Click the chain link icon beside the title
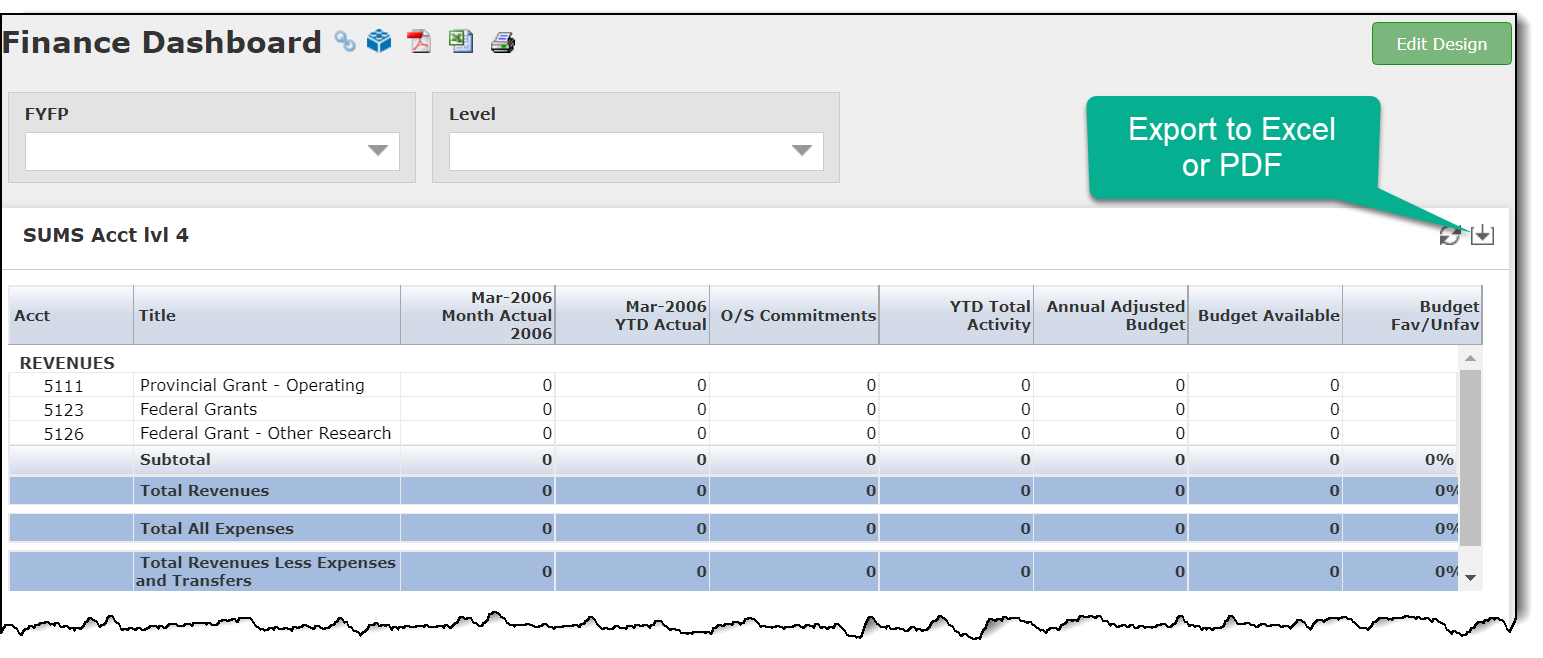 click(x=345, y=42)
